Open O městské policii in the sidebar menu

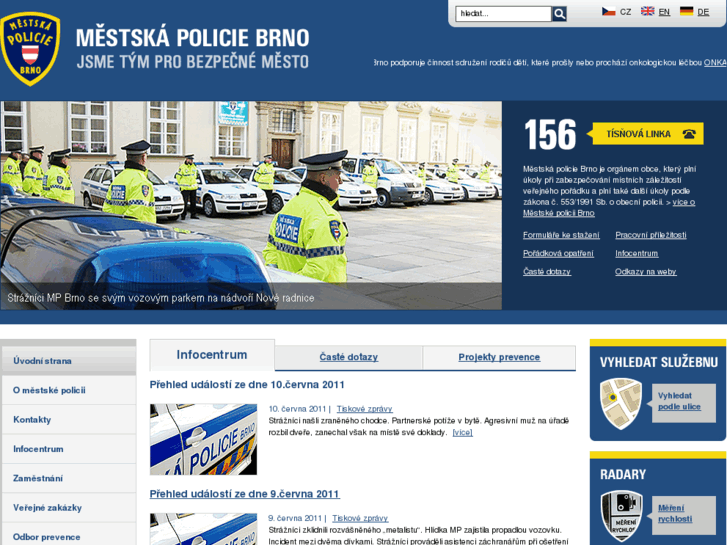(x=69, y=390)
